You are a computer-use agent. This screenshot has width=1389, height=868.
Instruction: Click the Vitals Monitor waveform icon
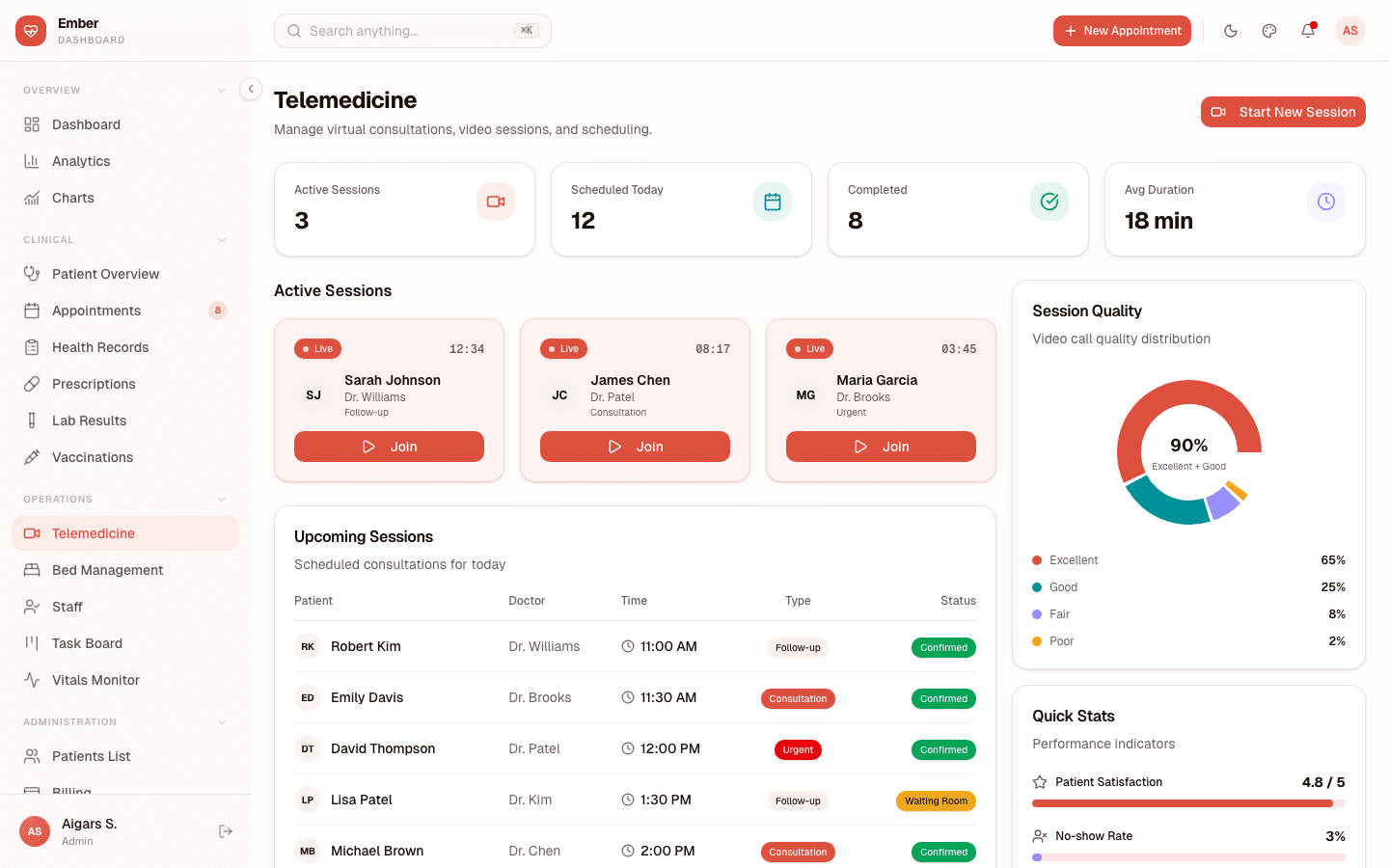point(32,680)
